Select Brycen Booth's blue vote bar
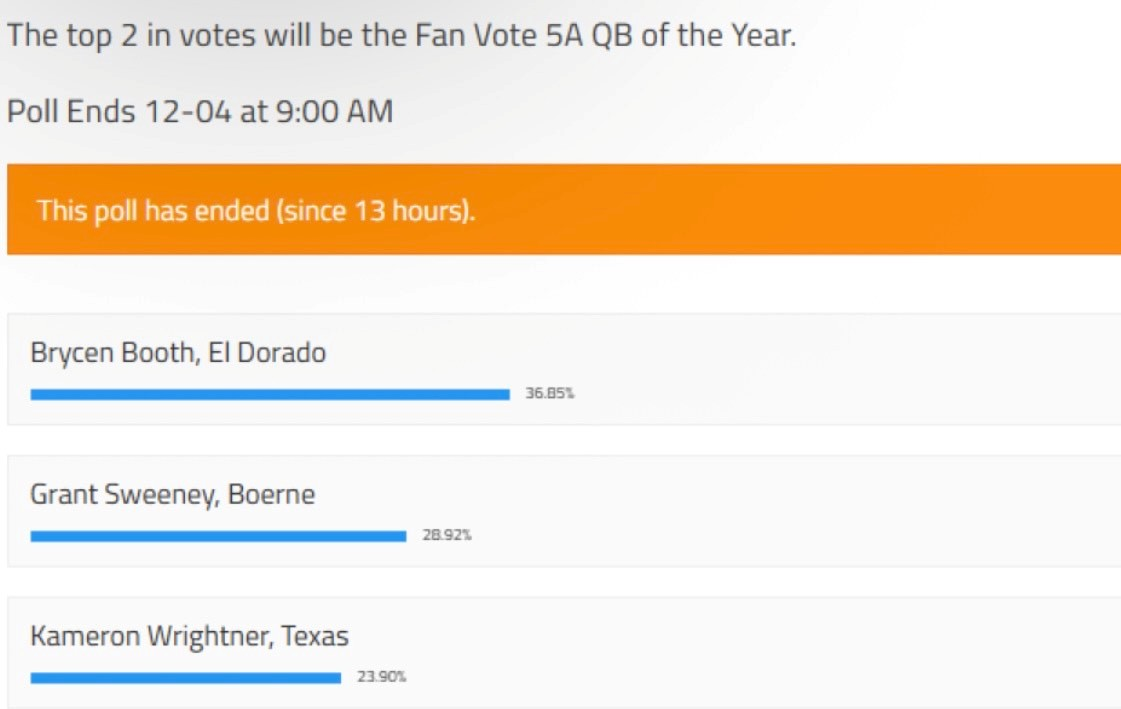Viewport: 1121px width, 709px height. [x=270, y=394]
